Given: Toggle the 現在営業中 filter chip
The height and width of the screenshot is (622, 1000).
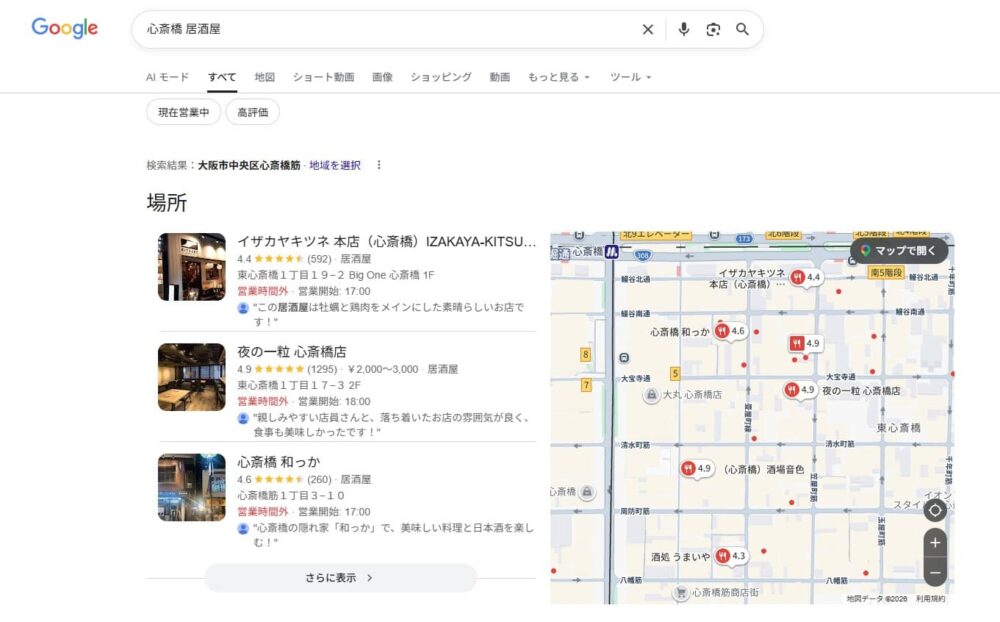Looking at the screenshot, I should pos(183,112).
